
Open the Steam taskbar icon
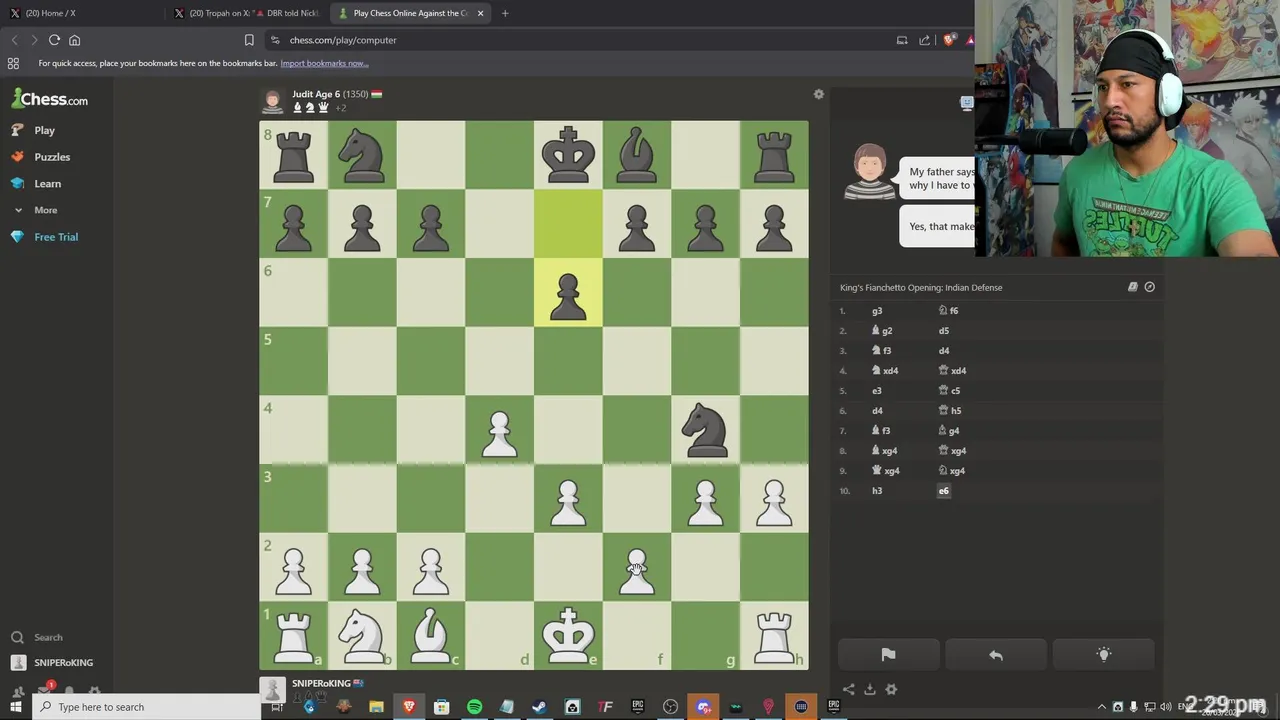tap(539, 707)
